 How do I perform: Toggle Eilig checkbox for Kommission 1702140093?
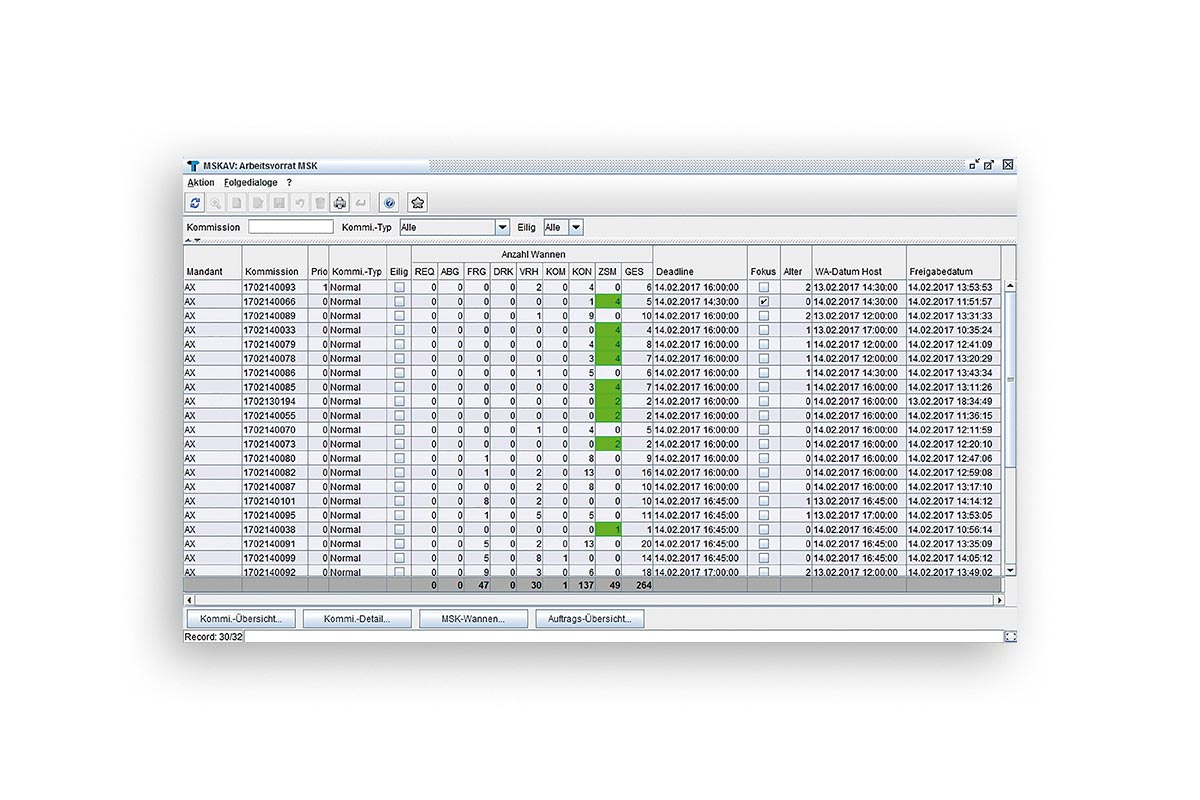399,287
